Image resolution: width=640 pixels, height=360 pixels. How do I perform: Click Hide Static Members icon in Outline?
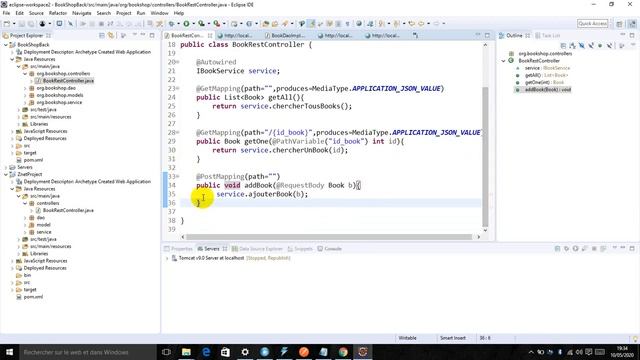click(x=591, y=46)
